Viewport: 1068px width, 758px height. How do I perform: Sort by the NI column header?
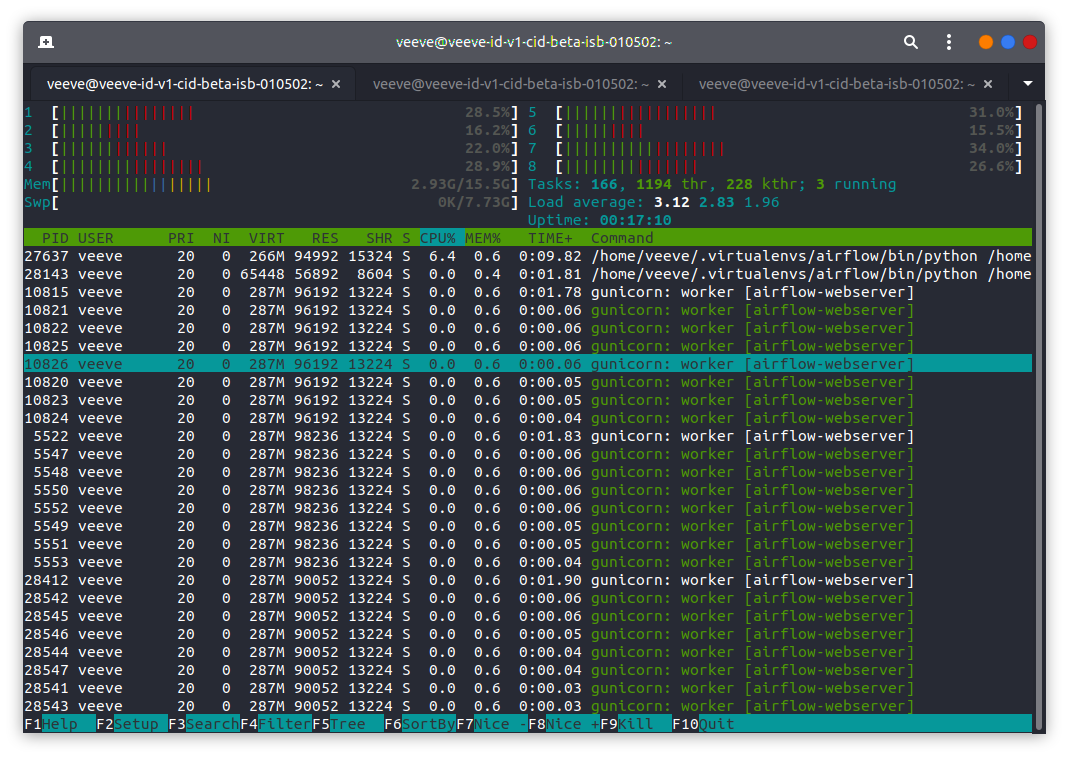click(221, 238)
